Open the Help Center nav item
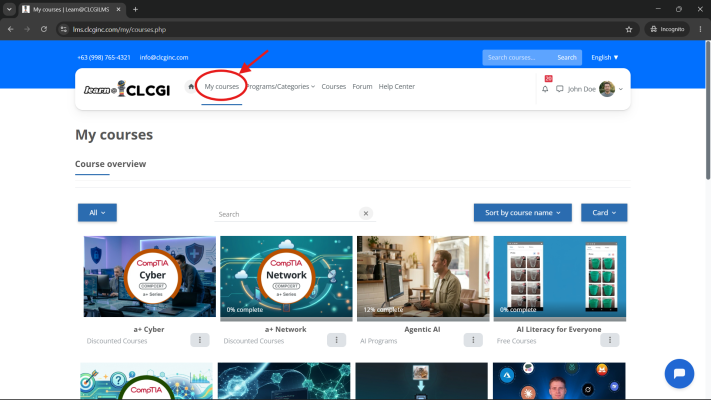Viewport: 711px width, 400px height. 396,86
